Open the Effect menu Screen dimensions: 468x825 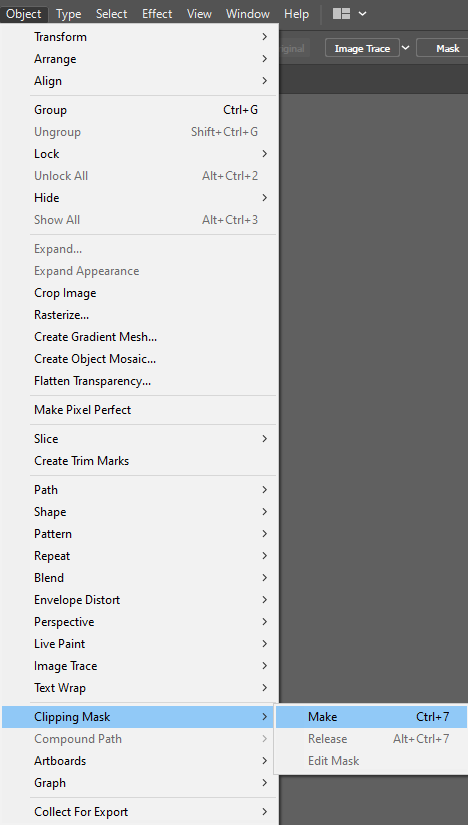(x=157, y=14)
